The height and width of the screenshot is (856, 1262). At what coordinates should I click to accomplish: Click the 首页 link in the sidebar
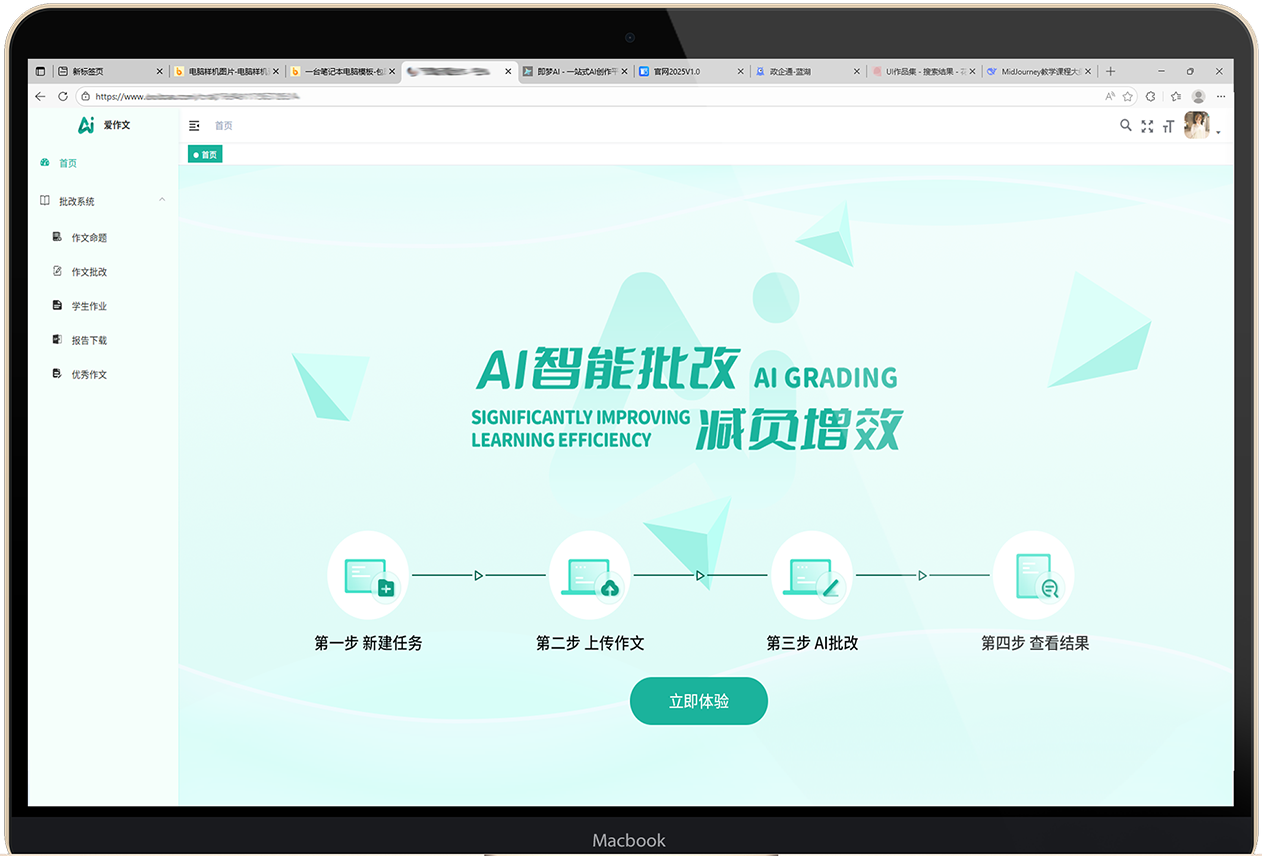coord(67,163)
